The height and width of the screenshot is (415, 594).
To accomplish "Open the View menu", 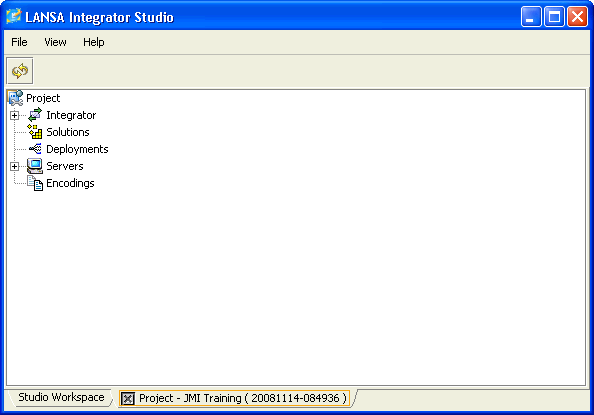I will tap(55, 42).
